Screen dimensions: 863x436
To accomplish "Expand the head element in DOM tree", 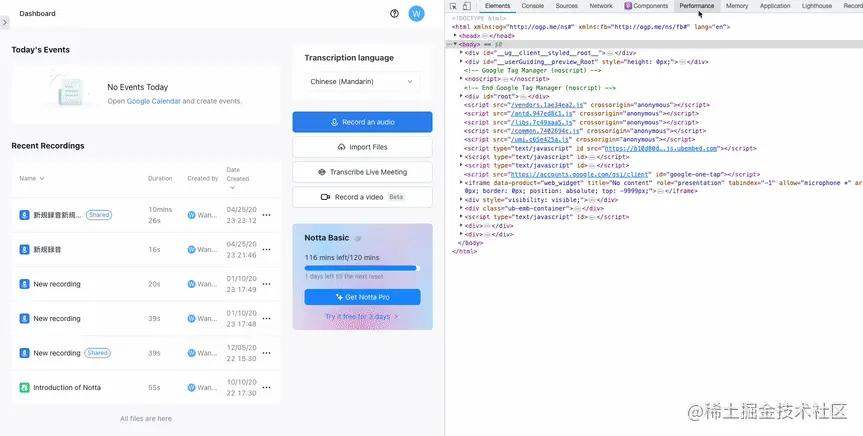I will (x=455, y=36).
